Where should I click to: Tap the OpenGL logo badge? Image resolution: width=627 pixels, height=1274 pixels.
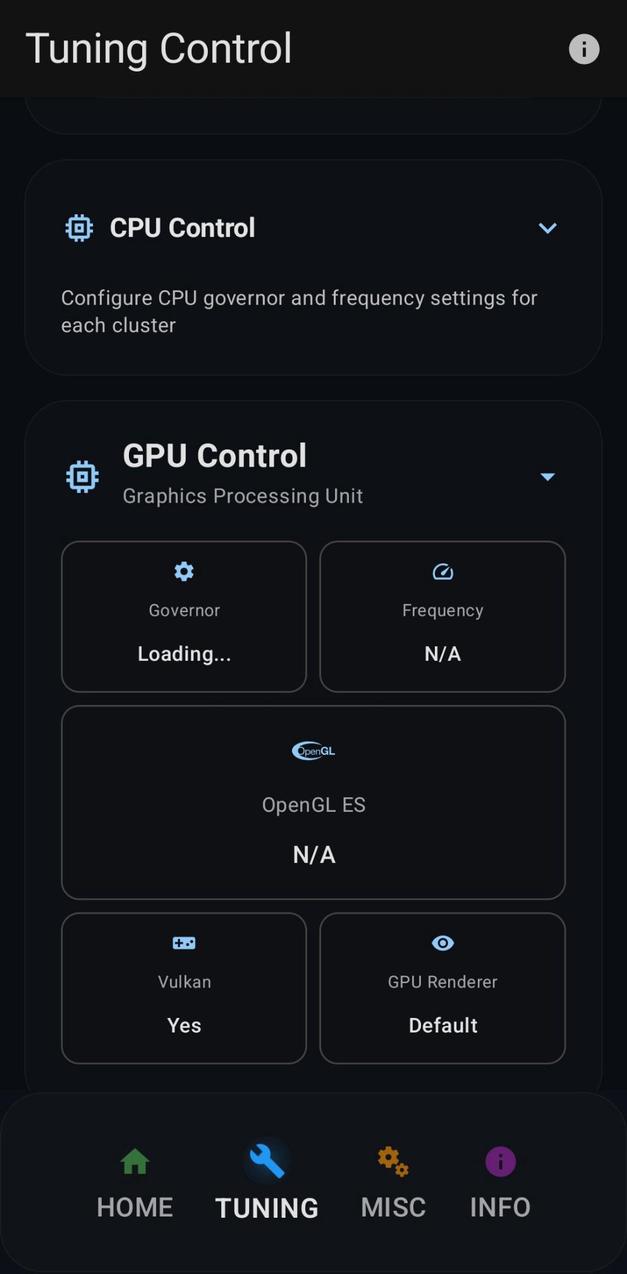pos(313,750)
